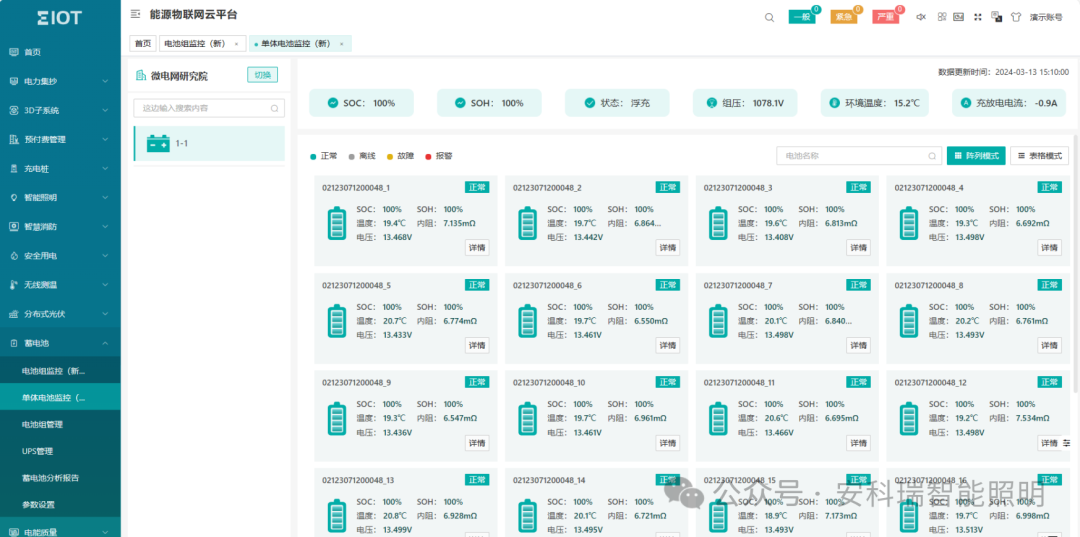Click the 切换 button
Image resolution: width=1080 pixels, height=537 pixels.
pyautogui.click(x=262, y=75)
